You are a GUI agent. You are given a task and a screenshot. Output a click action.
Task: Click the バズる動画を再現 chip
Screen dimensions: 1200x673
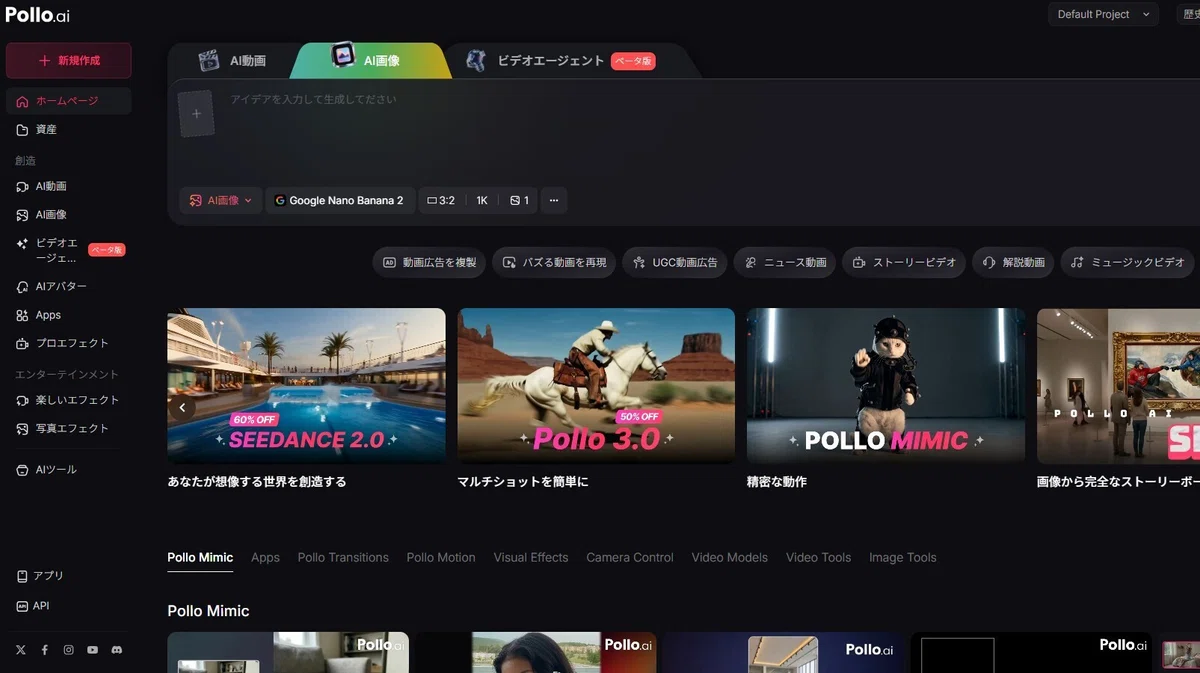(554, 263)
